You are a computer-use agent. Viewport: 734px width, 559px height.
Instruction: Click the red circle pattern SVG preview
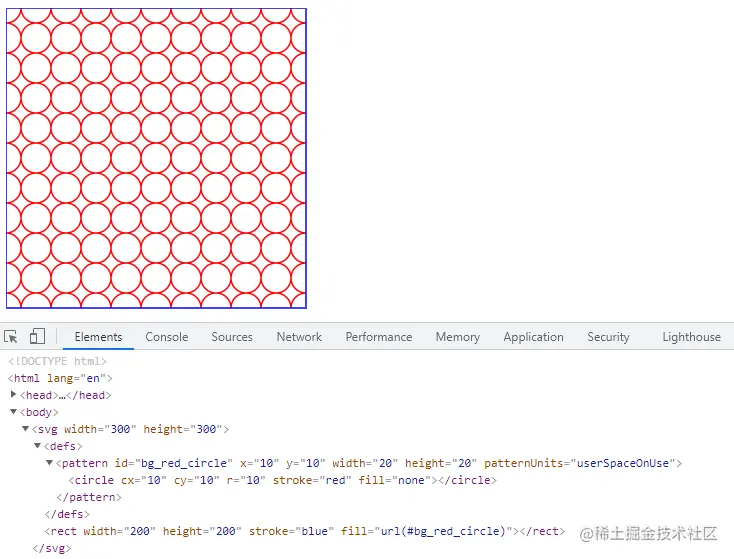click(156, 158)
